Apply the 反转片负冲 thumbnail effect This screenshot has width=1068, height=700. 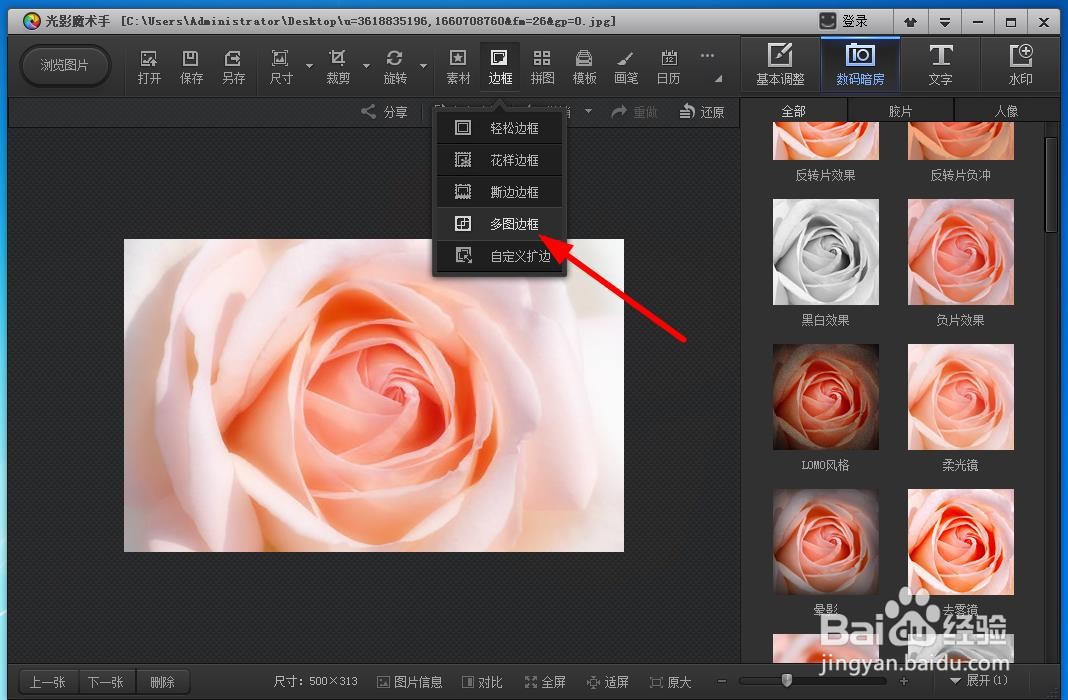(x=960, y=141)
